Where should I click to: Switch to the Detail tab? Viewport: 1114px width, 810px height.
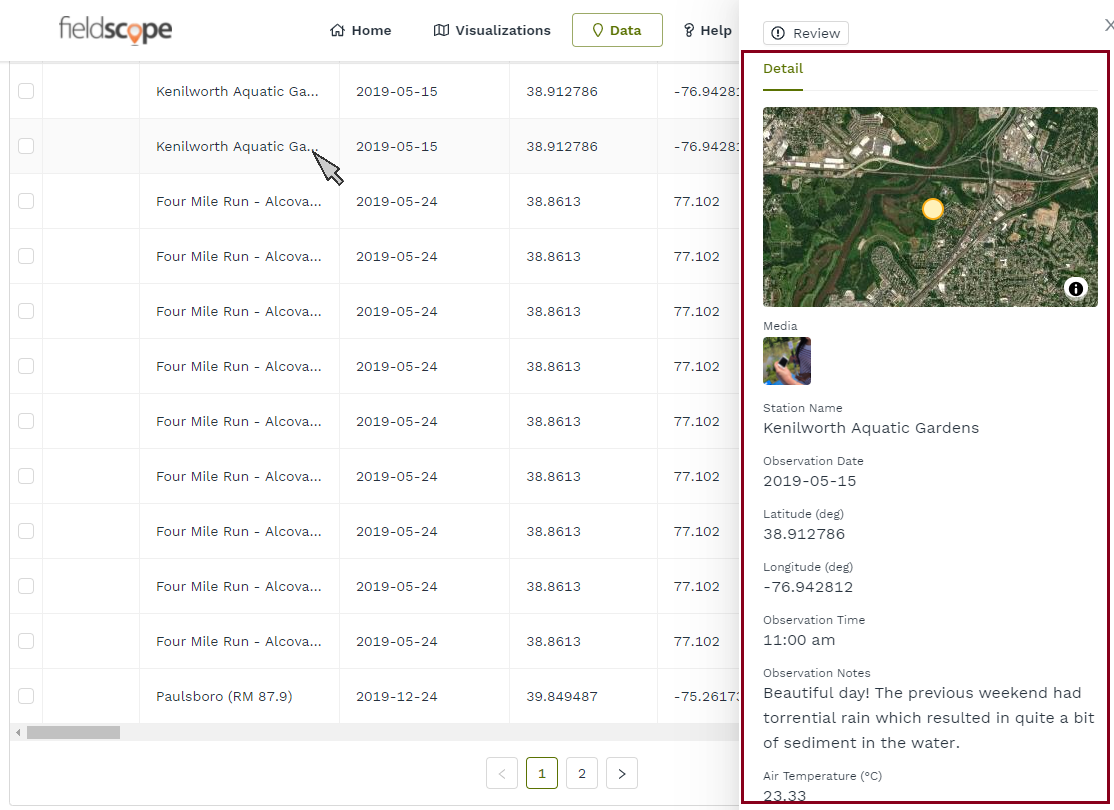pos(783,69)
